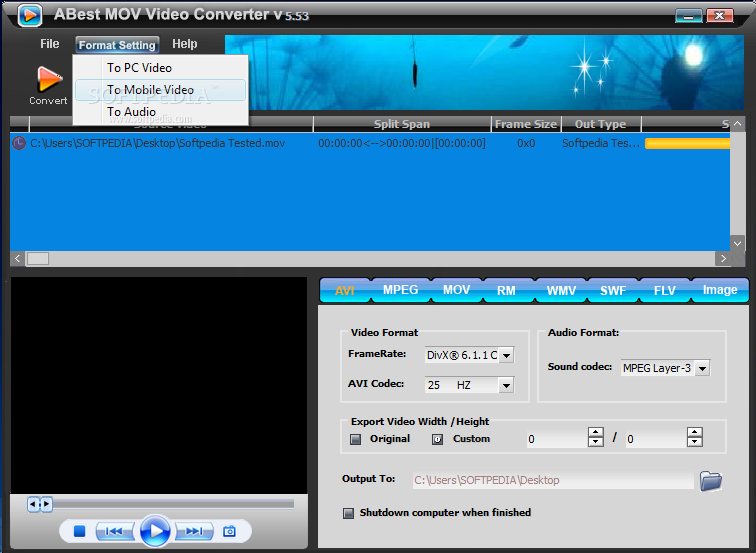Switch to the Image format tab
The width and height of the screenshot is (756, 553).
coord(720,290)
